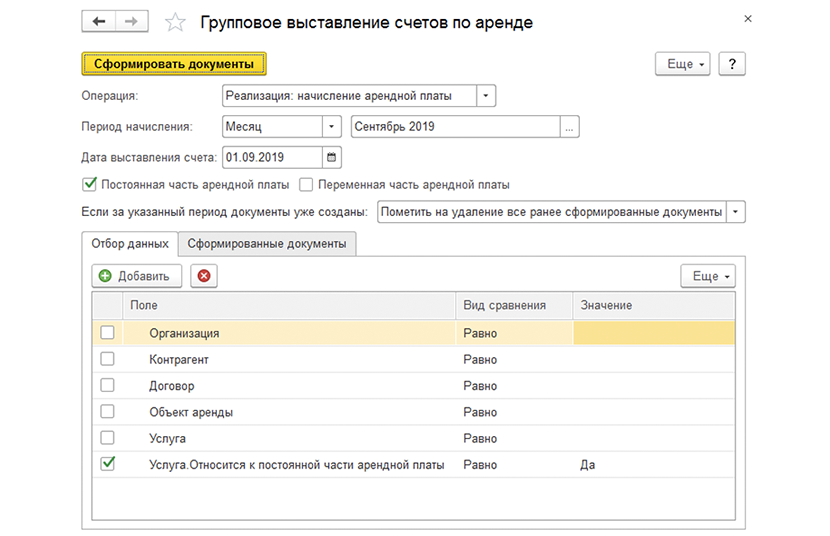830x536 pixels.
Task: Open help with the question mark button
Action: (732, 64)
